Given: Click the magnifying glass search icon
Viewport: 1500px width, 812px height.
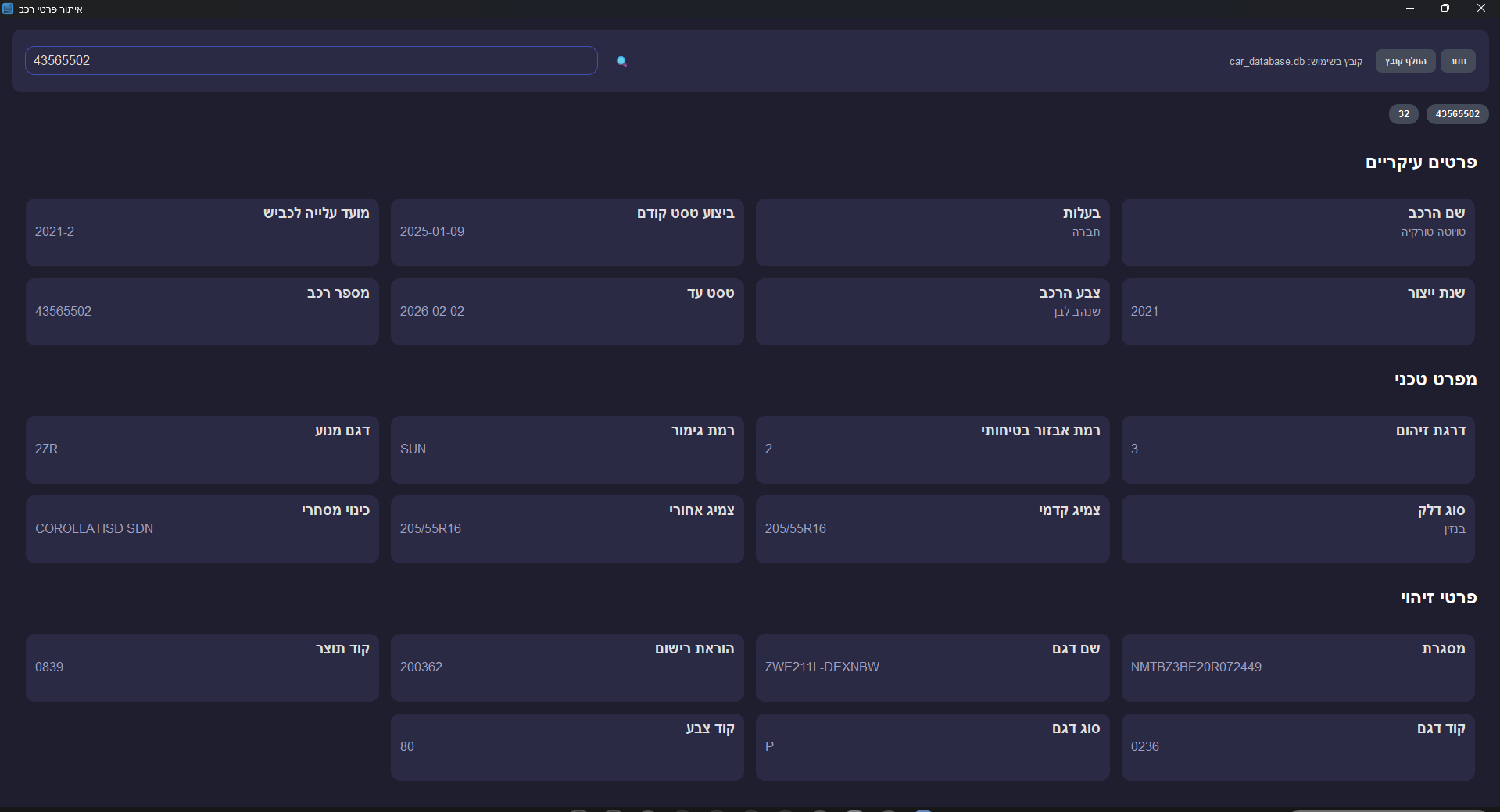Looking at the screenshot, I should pyautogui.click(x=621, y=61).
